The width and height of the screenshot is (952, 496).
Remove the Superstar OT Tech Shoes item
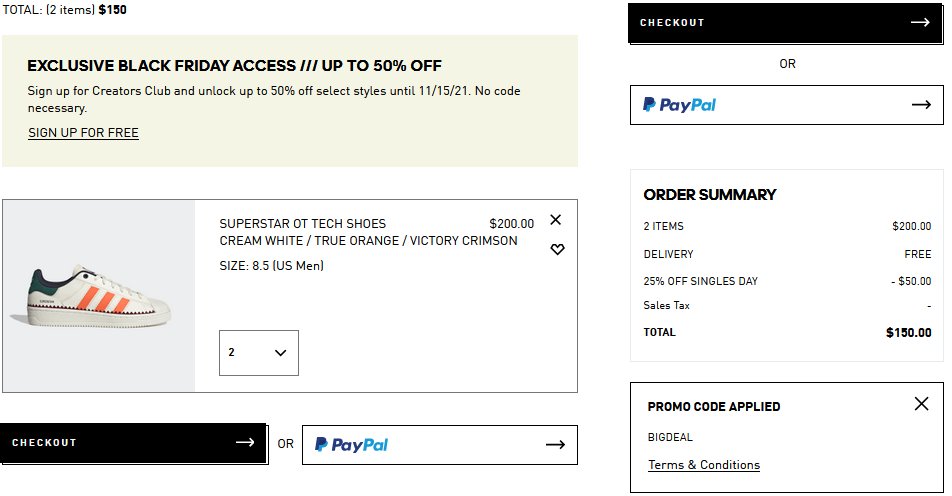(x=556, y=220)
